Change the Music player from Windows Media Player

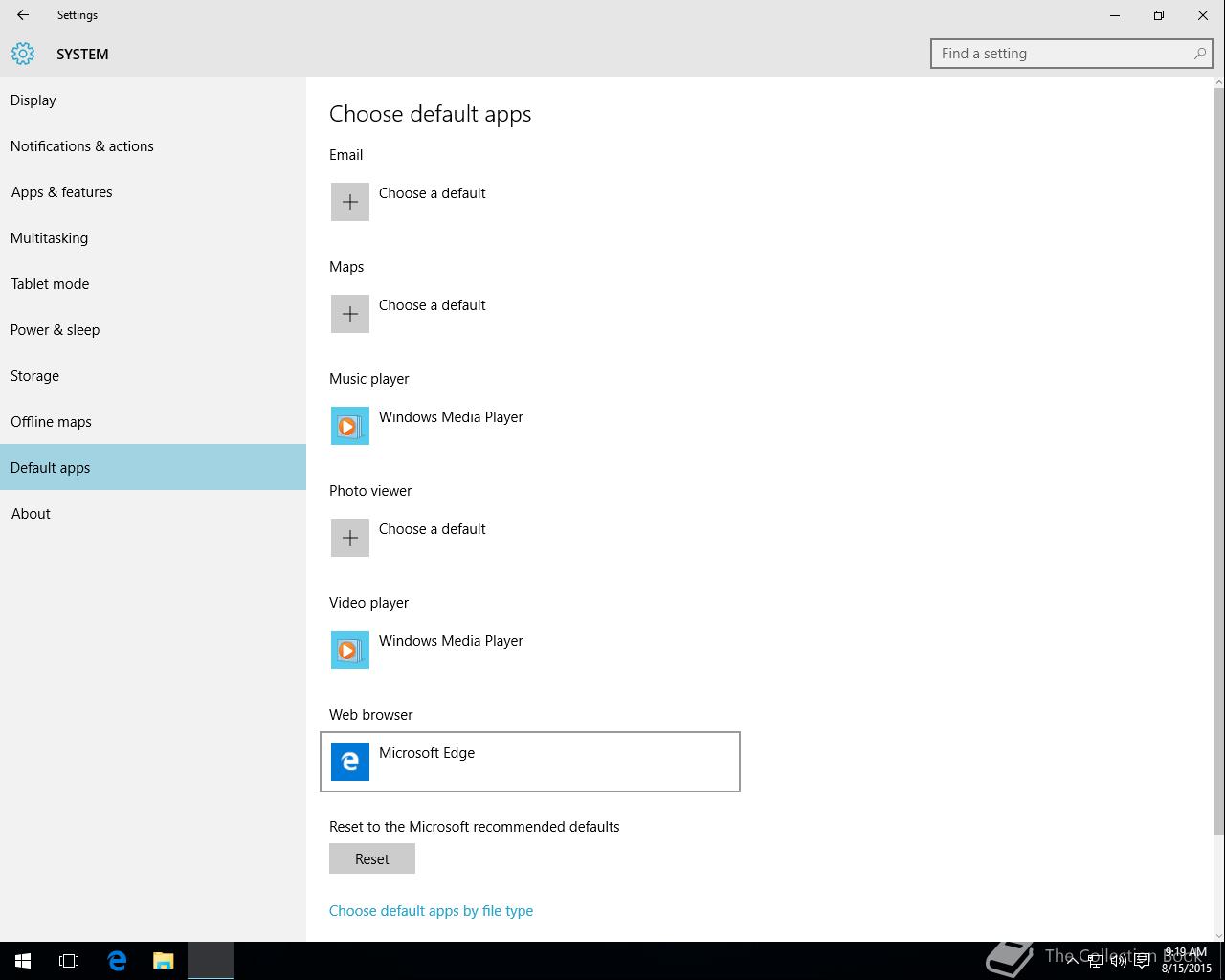coord(530,426)
